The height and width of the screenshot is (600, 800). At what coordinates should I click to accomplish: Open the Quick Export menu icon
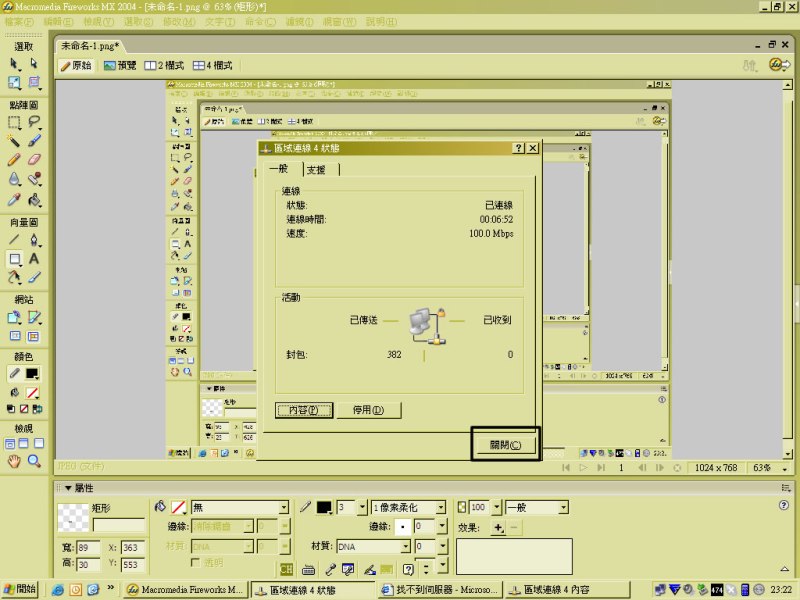pos(779,65)
